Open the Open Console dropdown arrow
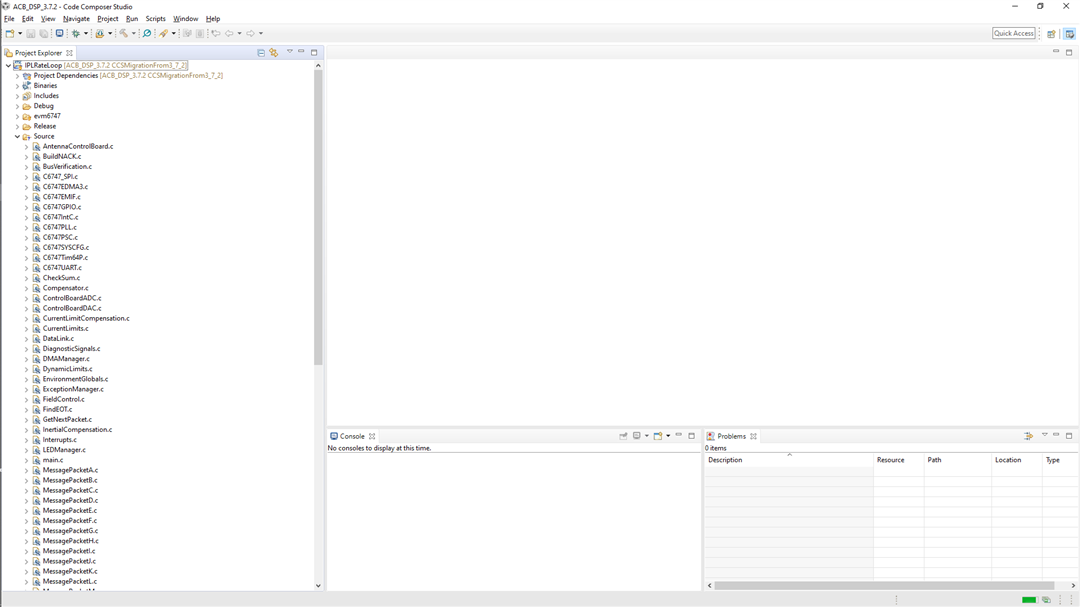 click(668, 436)
